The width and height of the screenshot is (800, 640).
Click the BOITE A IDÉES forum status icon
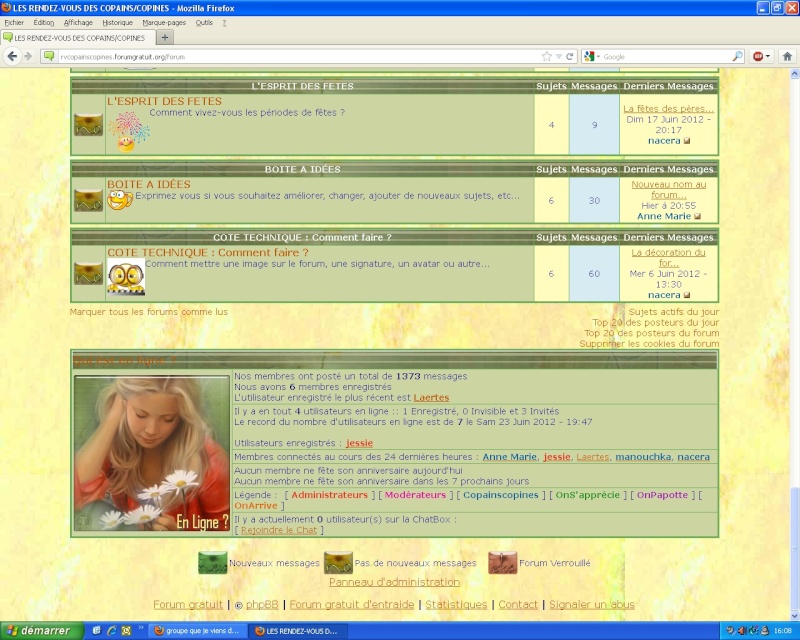pos(88,200)
